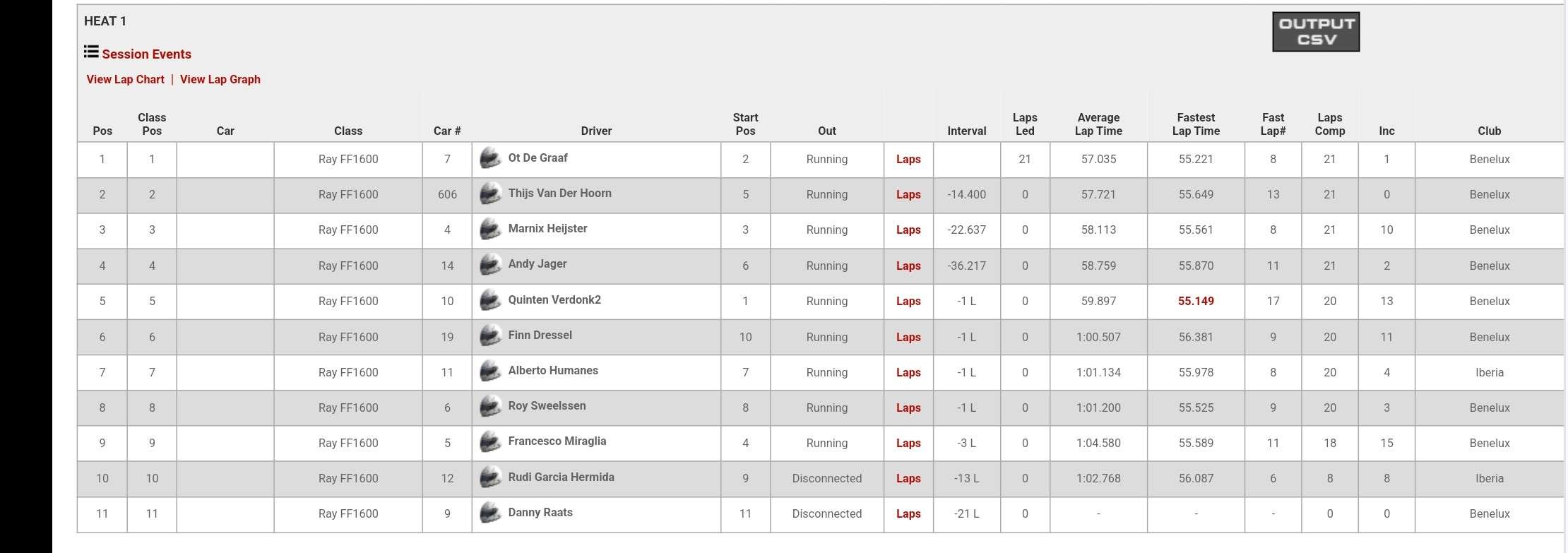Viewport: 1568px width, 553px height.
Task: Click the Session Events list icon
Action: 91,52
